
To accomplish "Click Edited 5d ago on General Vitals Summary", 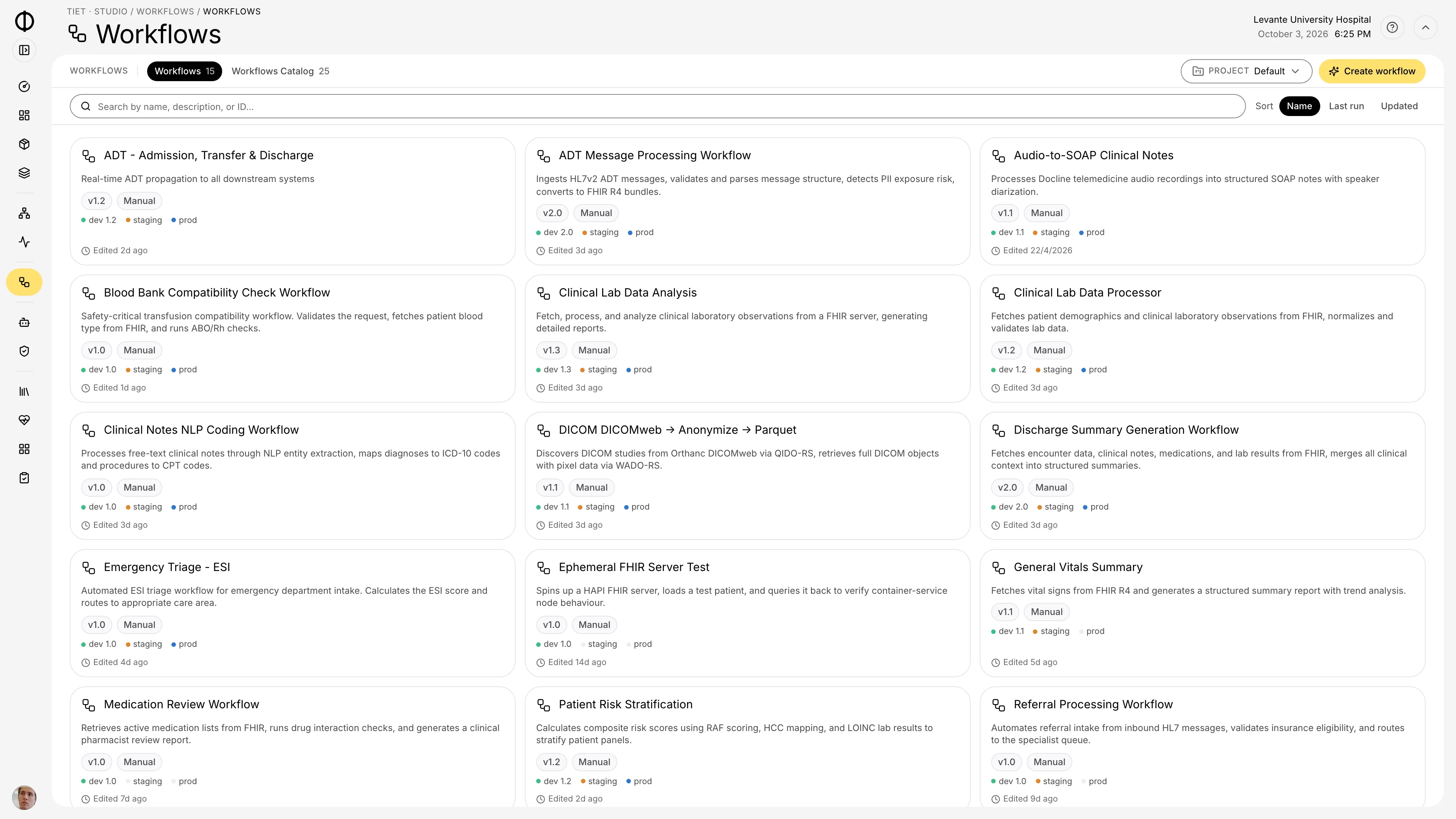I will point(1025,662).
